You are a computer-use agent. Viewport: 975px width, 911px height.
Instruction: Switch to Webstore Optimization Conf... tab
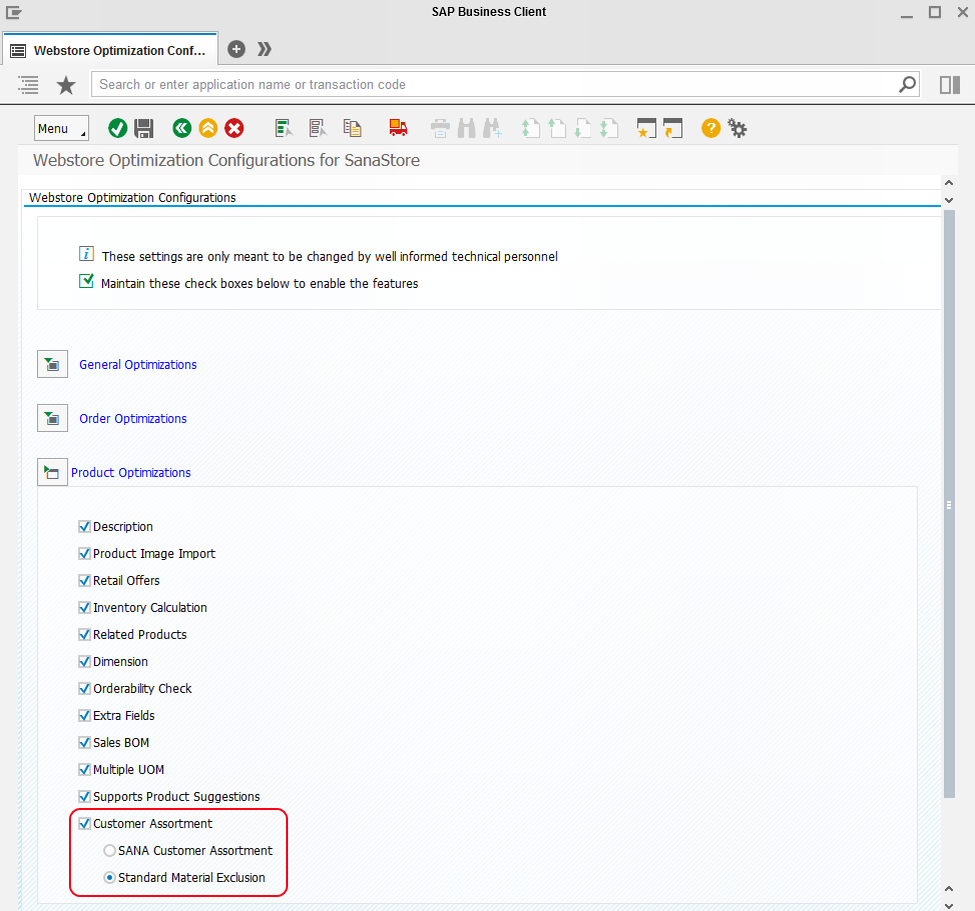(111, 50)
